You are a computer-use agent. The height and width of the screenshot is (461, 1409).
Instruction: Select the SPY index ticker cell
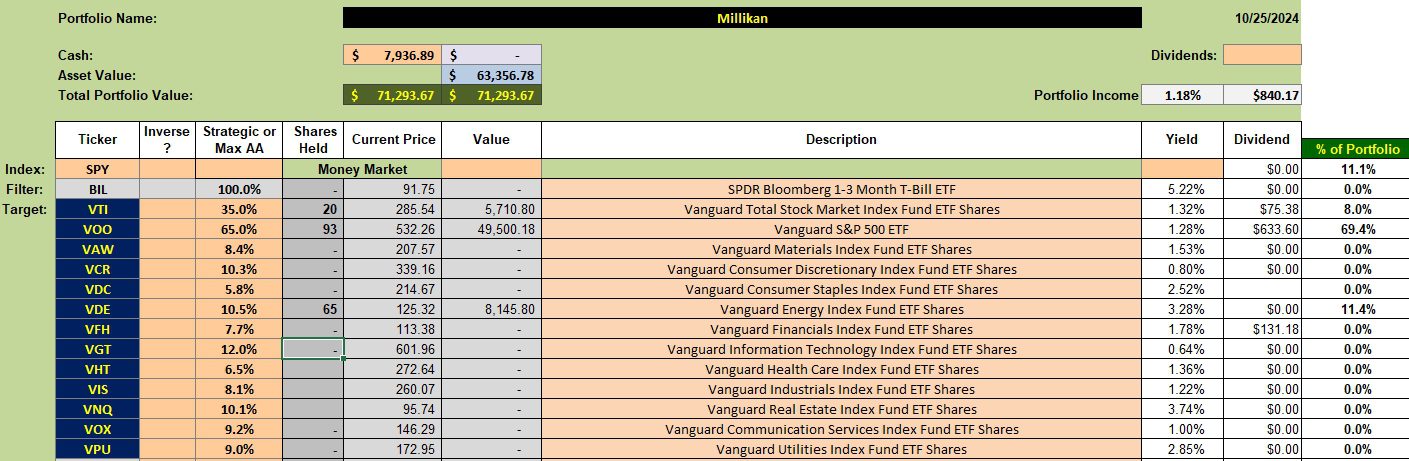click(x=97, y=169)
